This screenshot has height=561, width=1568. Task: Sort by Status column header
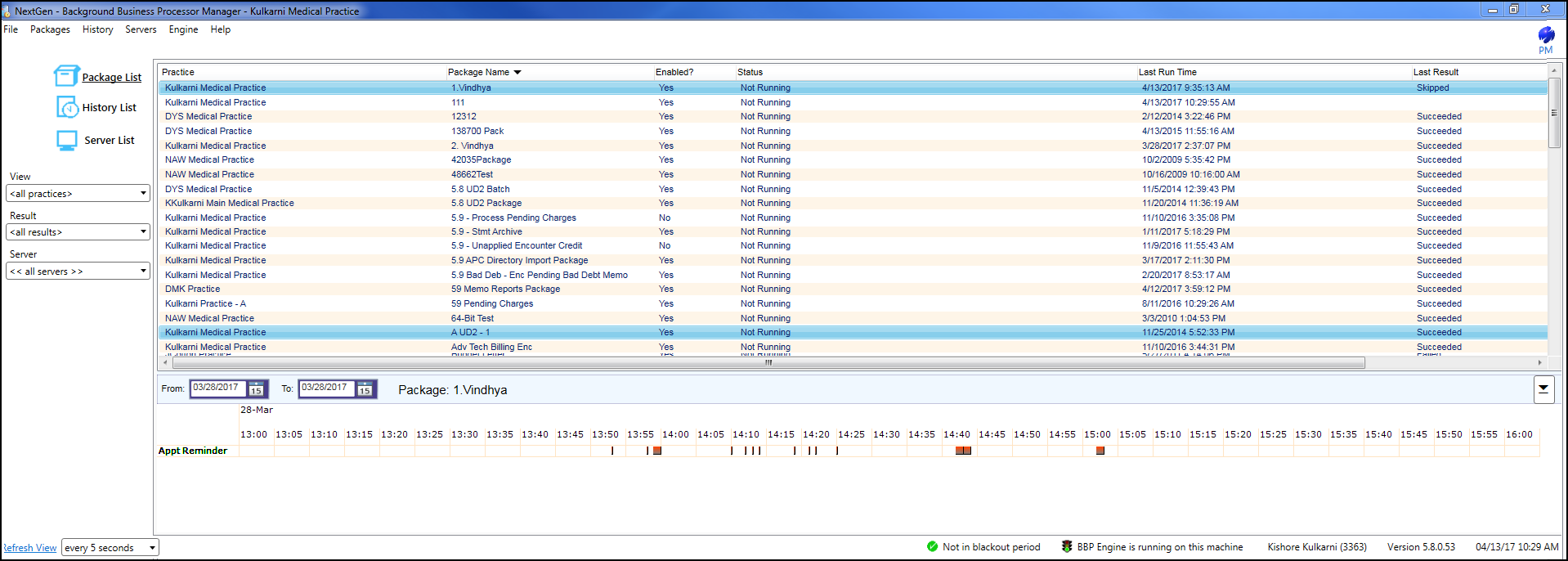(x=750, y=72)
